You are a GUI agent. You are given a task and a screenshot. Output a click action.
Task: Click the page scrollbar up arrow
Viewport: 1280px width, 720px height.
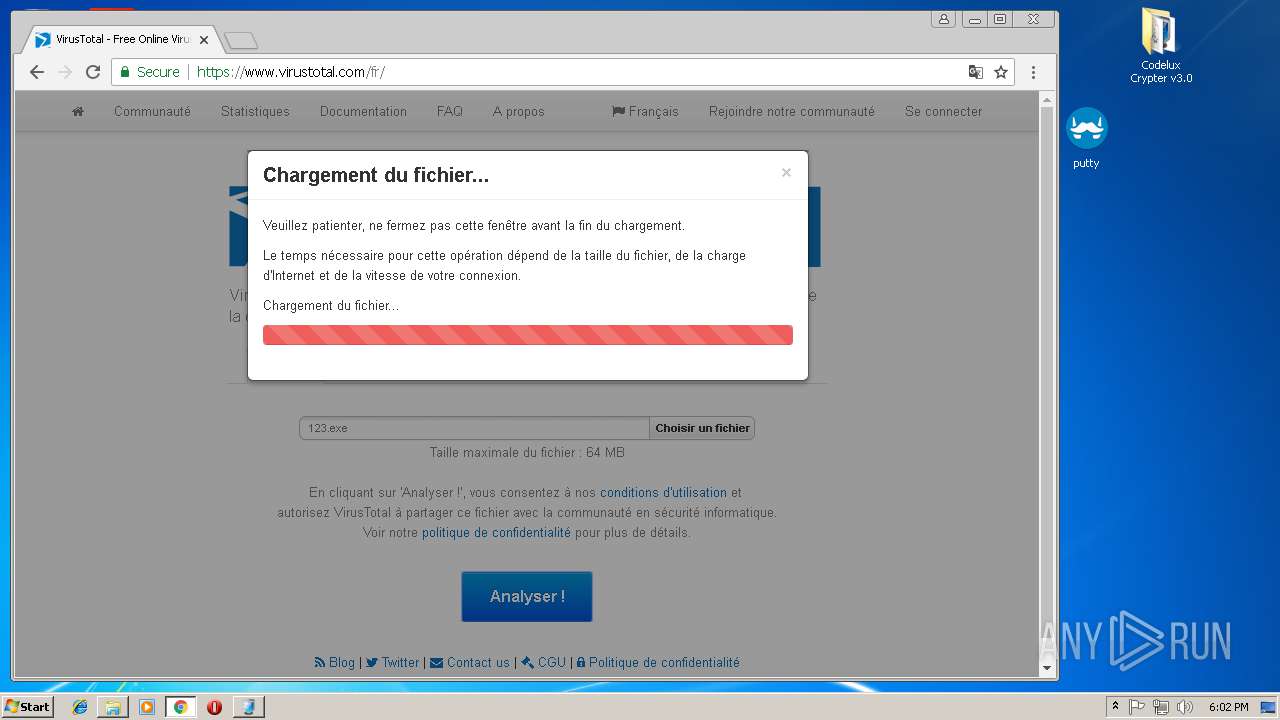point(1048,100)
